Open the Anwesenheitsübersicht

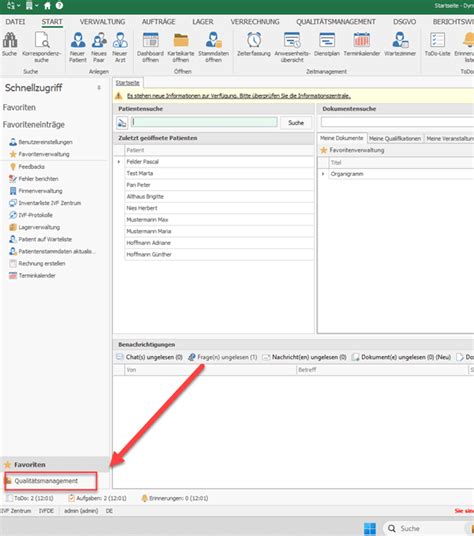(x=292, y=47)
